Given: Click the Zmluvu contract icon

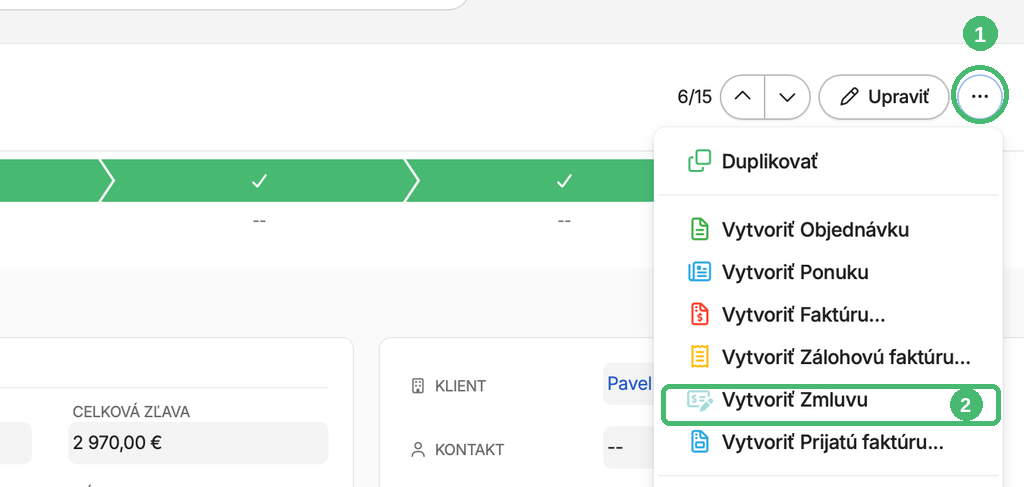Looking at the screenshot, I should (x=699, y=400).
